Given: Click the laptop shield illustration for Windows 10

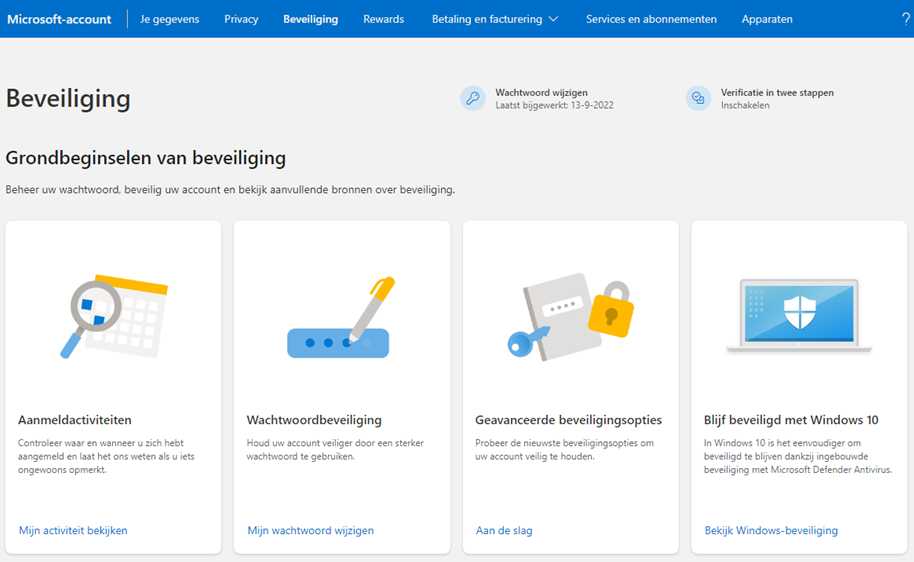Looking at the screenshot, I should pos(799,315).
